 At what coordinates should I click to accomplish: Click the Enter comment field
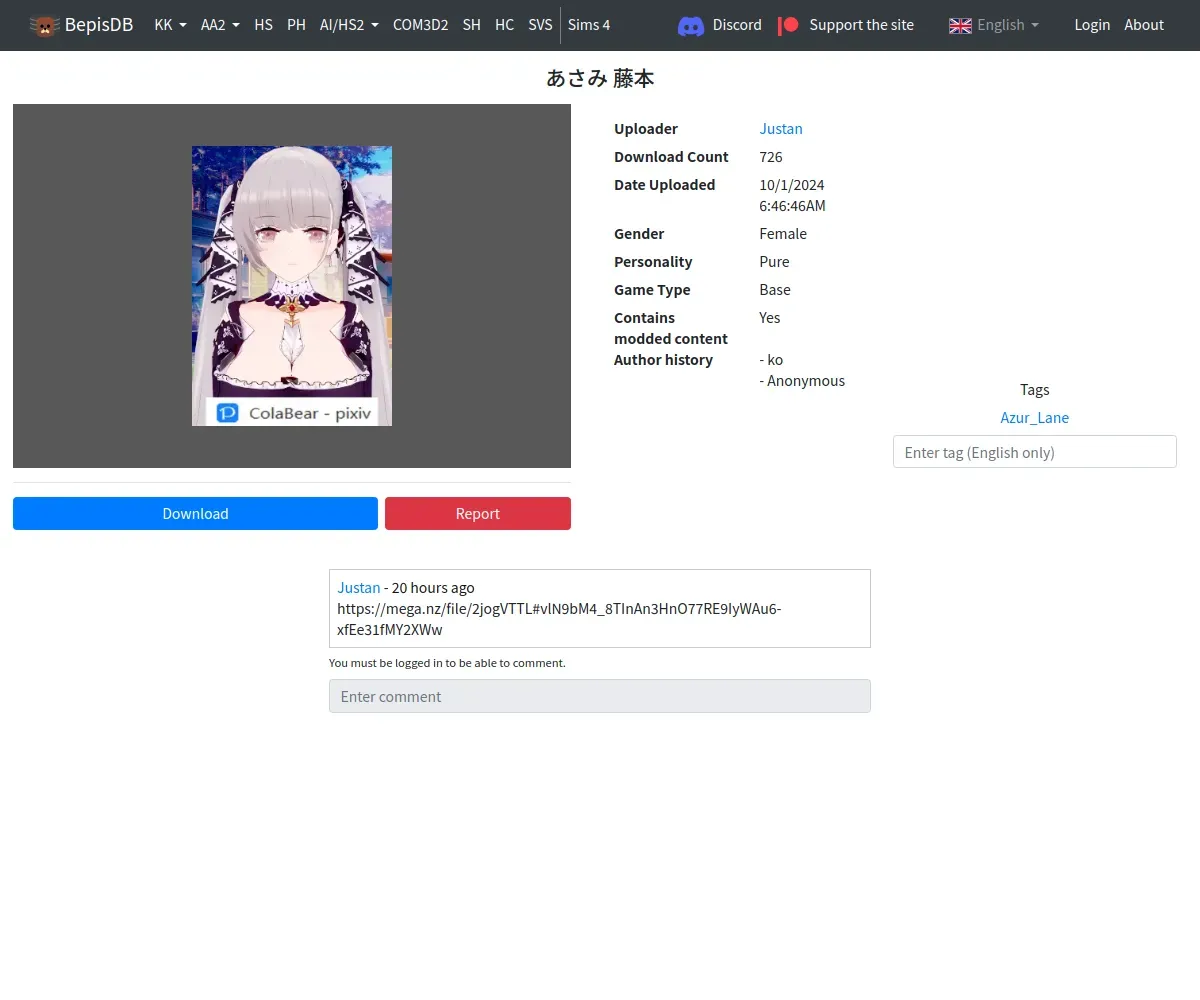pyautogui.click(x=600, y=696)
